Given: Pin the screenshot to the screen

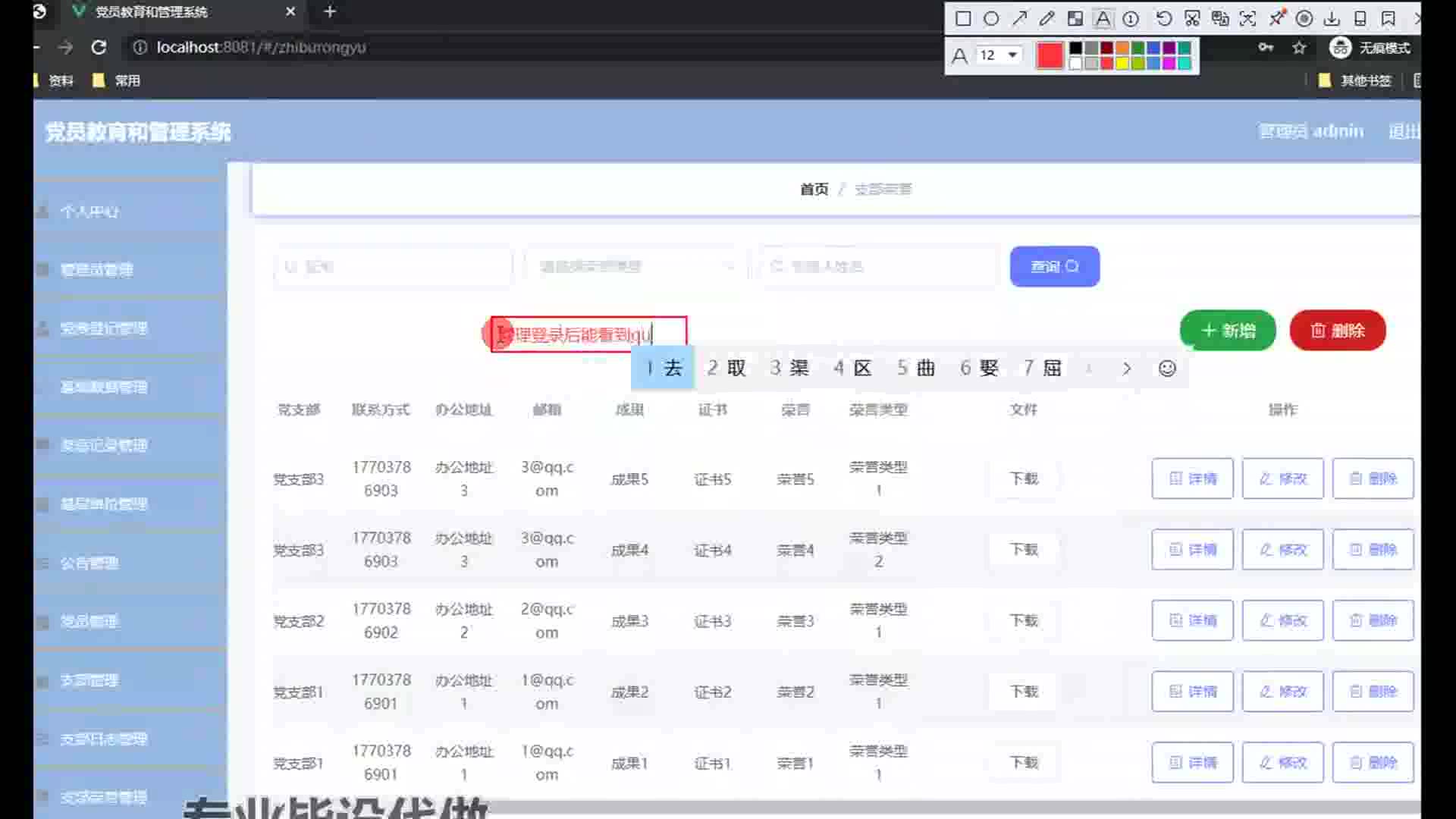Looking at the screenshot, I should tap(1277, 19).
